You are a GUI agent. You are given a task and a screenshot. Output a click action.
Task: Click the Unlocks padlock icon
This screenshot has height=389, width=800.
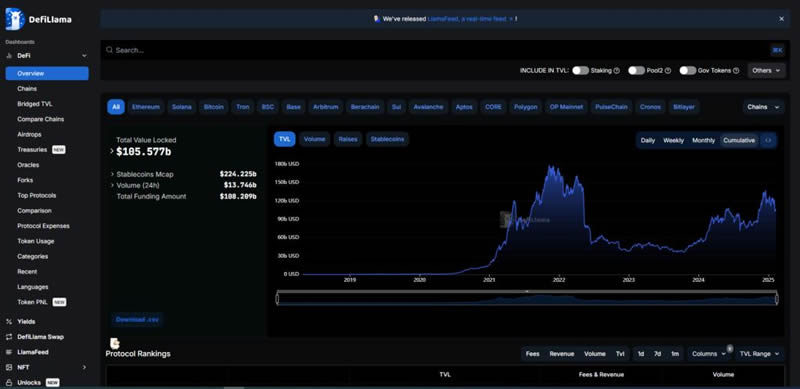pyautogui.click(x=9, y=382)
